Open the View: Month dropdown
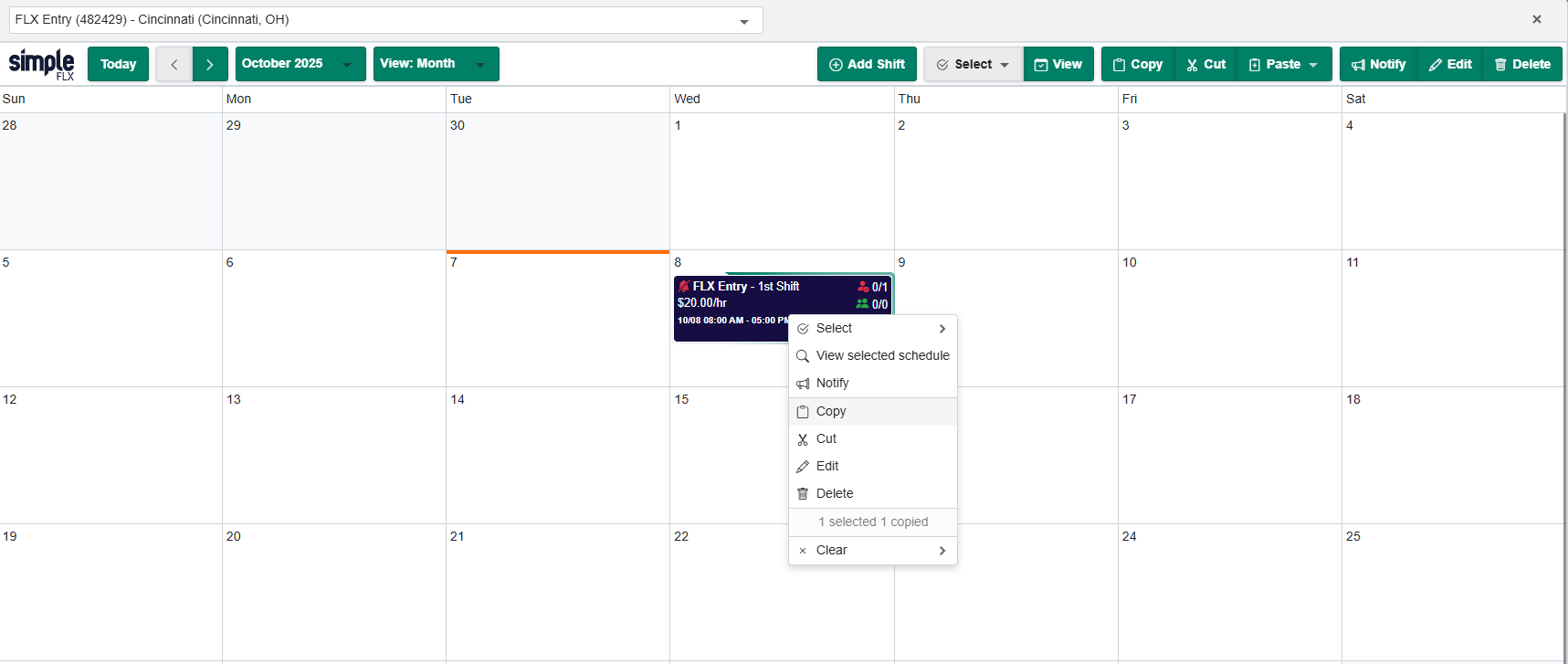Viewport: 1568px width, 664px height. coord(436,64)
